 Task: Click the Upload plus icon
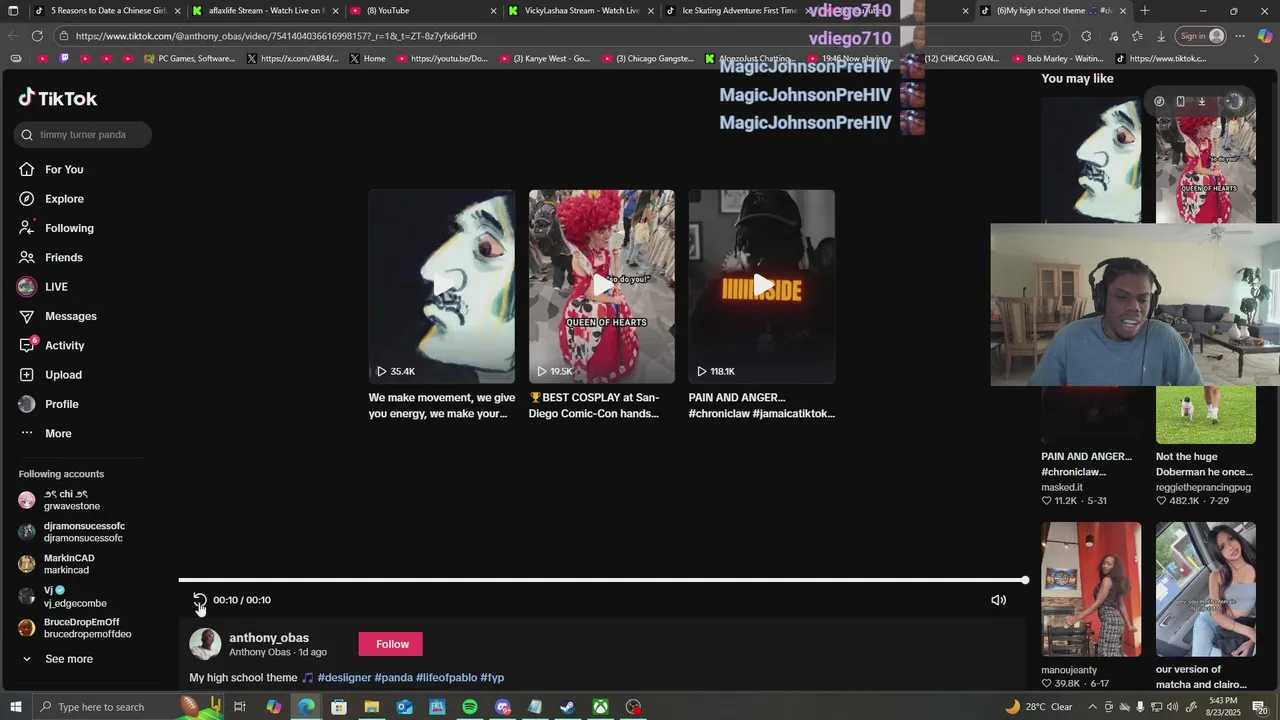(x=27, y=375)
